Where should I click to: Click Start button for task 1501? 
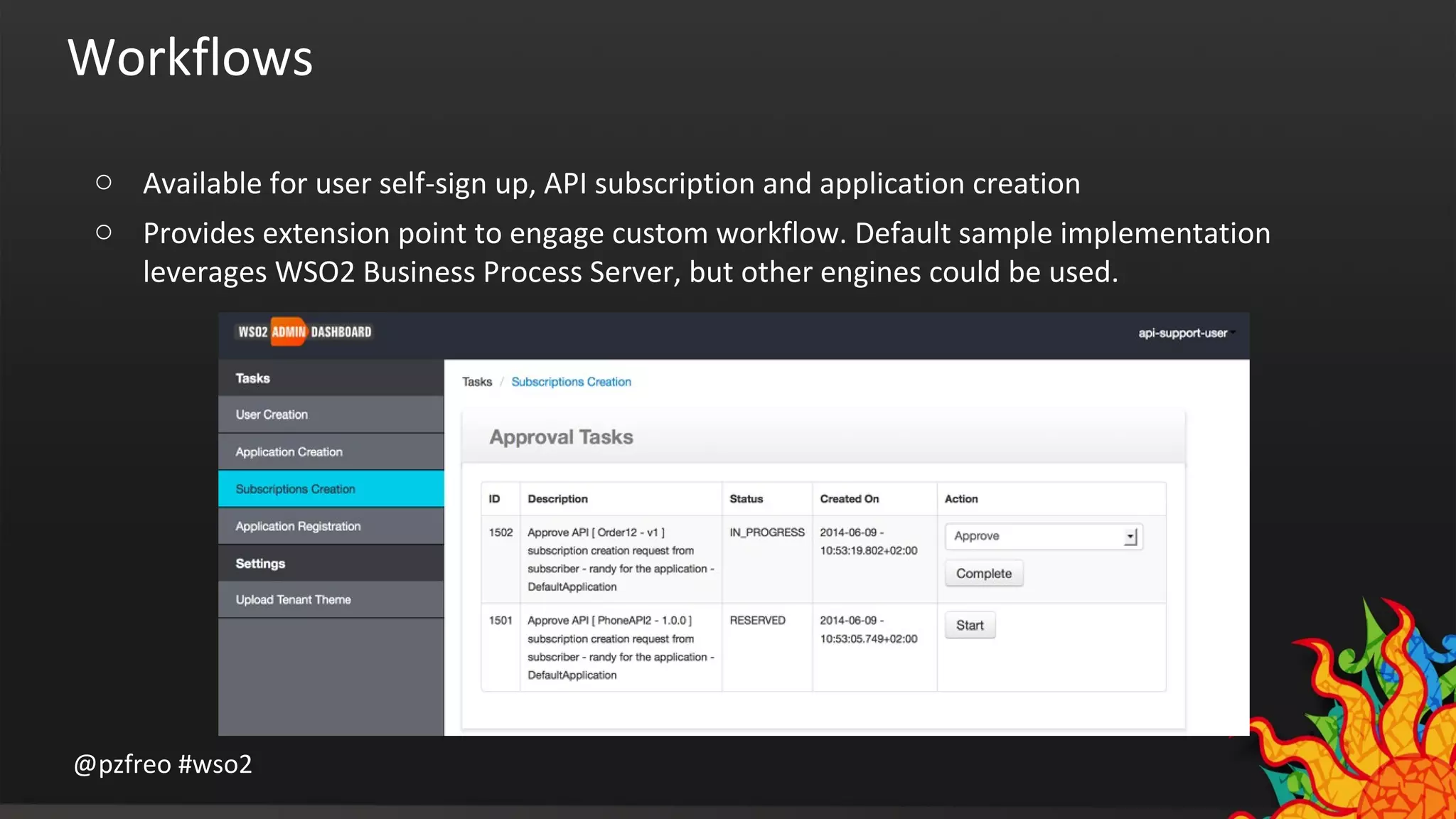(x=970, y=626)
